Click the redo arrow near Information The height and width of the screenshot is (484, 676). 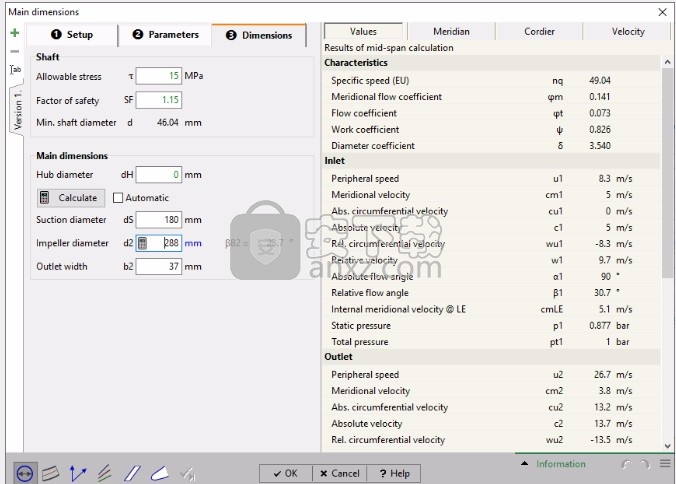point(645,464)
